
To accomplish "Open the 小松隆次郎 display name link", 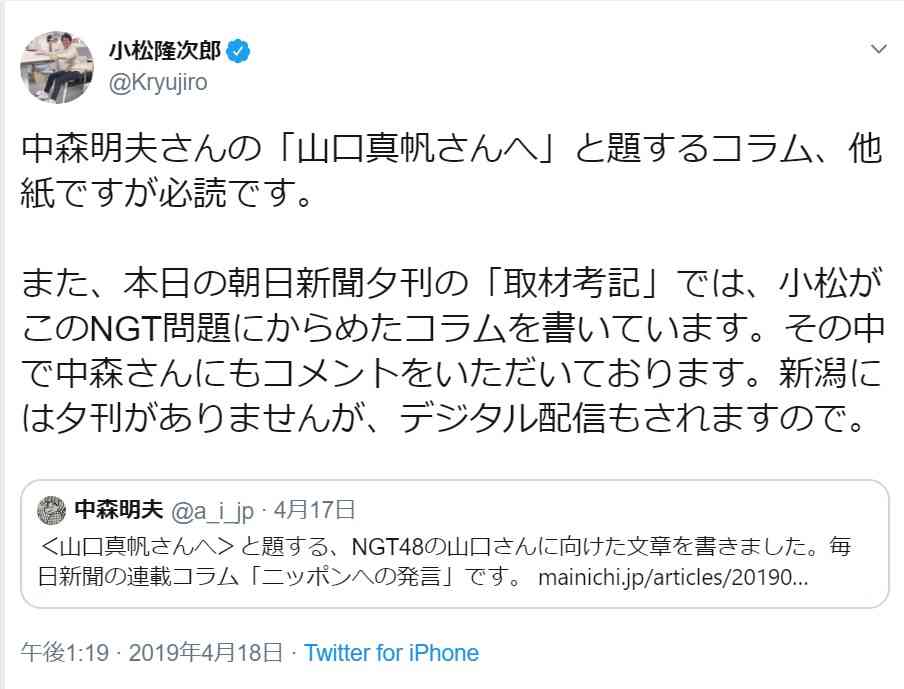I will coord(163,49).
